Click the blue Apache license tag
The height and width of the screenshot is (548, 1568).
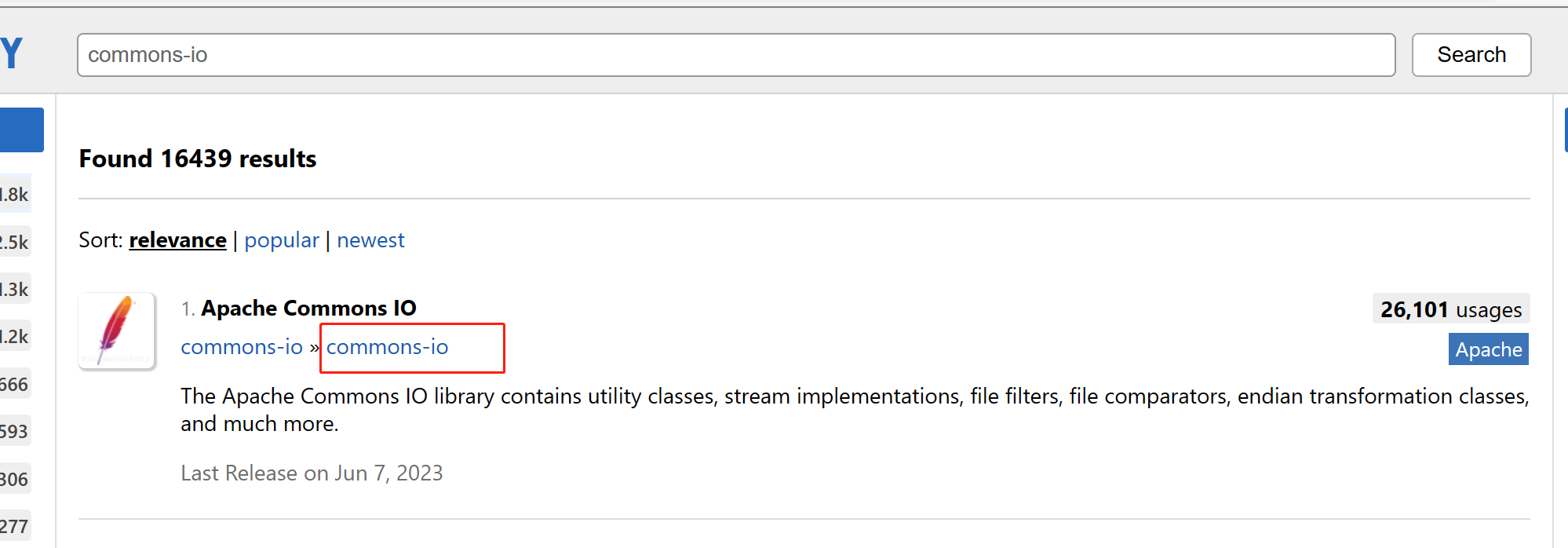click(x=1488, y=349)
